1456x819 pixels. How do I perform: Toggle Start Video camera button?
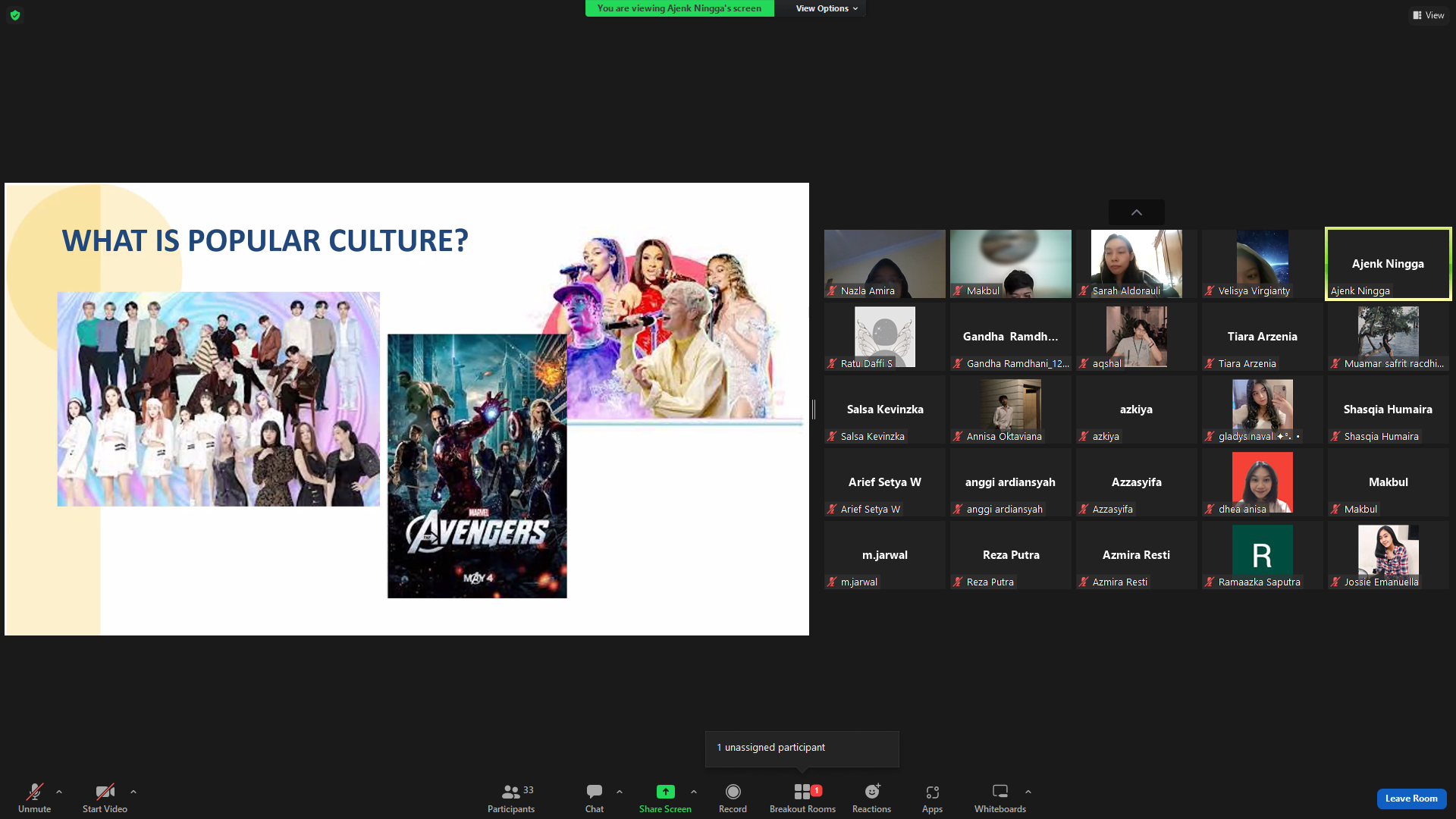(x=105, y=798)
